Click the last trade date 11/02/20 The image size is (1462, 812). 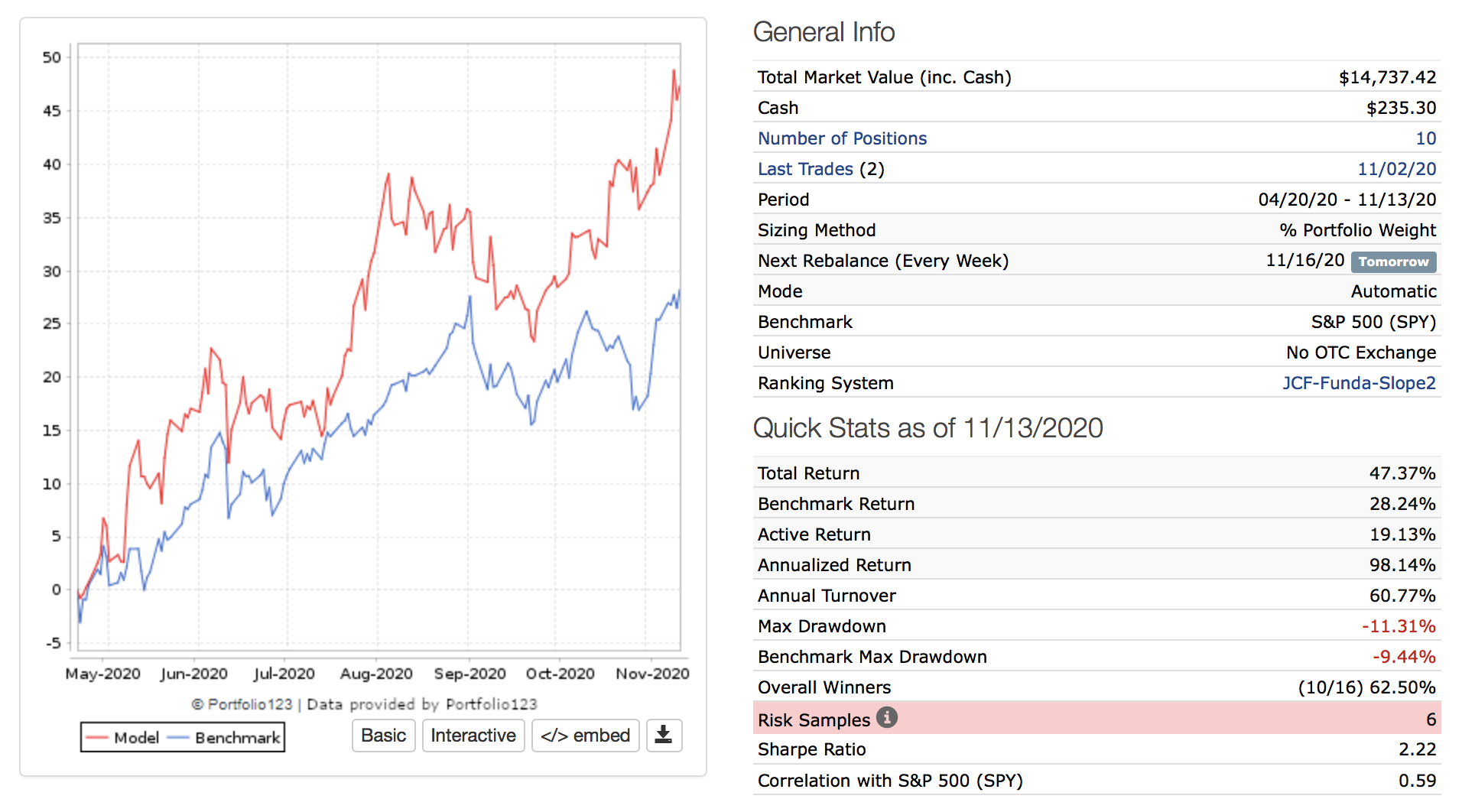(1396, 169)
